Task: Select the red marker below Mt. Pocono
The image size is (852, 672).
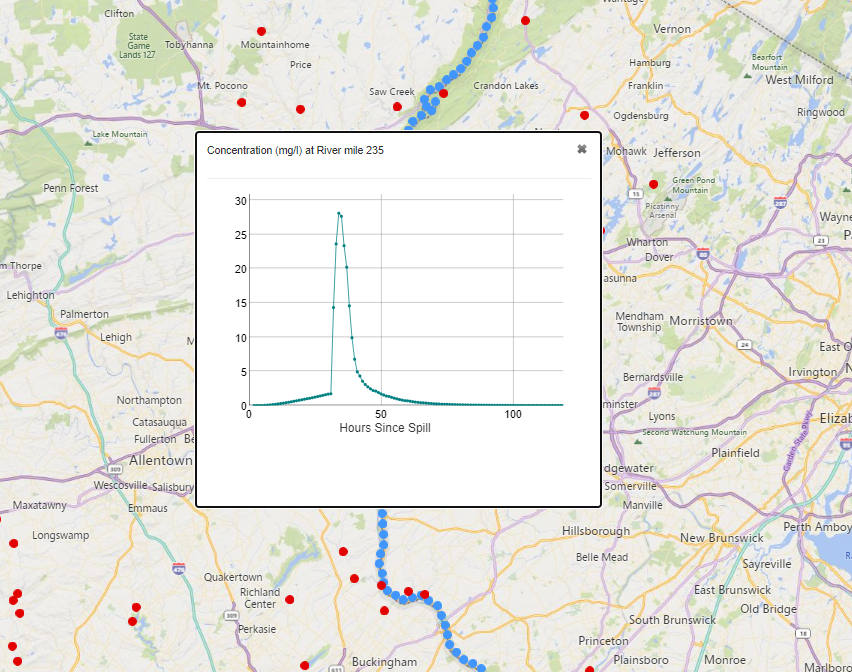Action: pyautogui.click(x=242, y=102)
